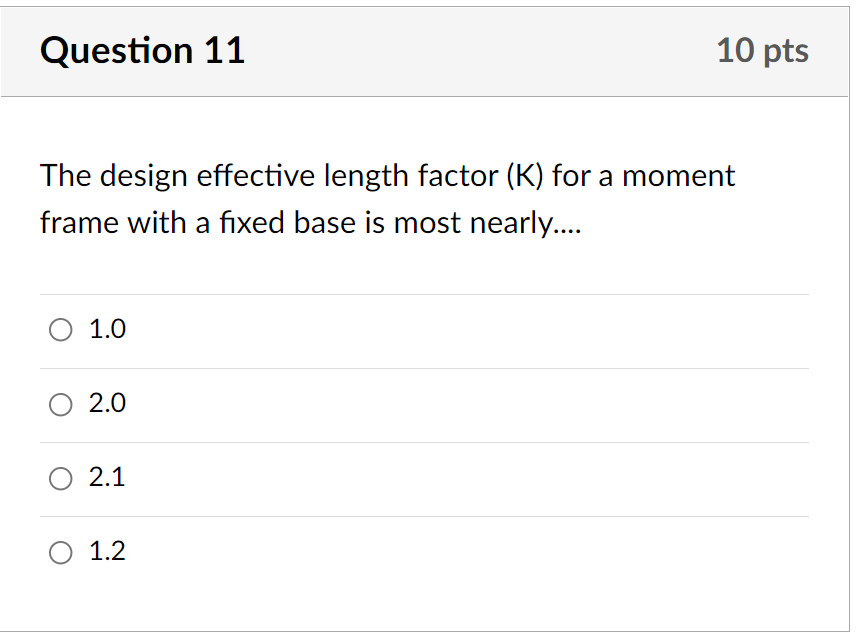Screen dimensions: 866x638
Task: Select the radio button for answer 2.0
Action: [61, 404]
